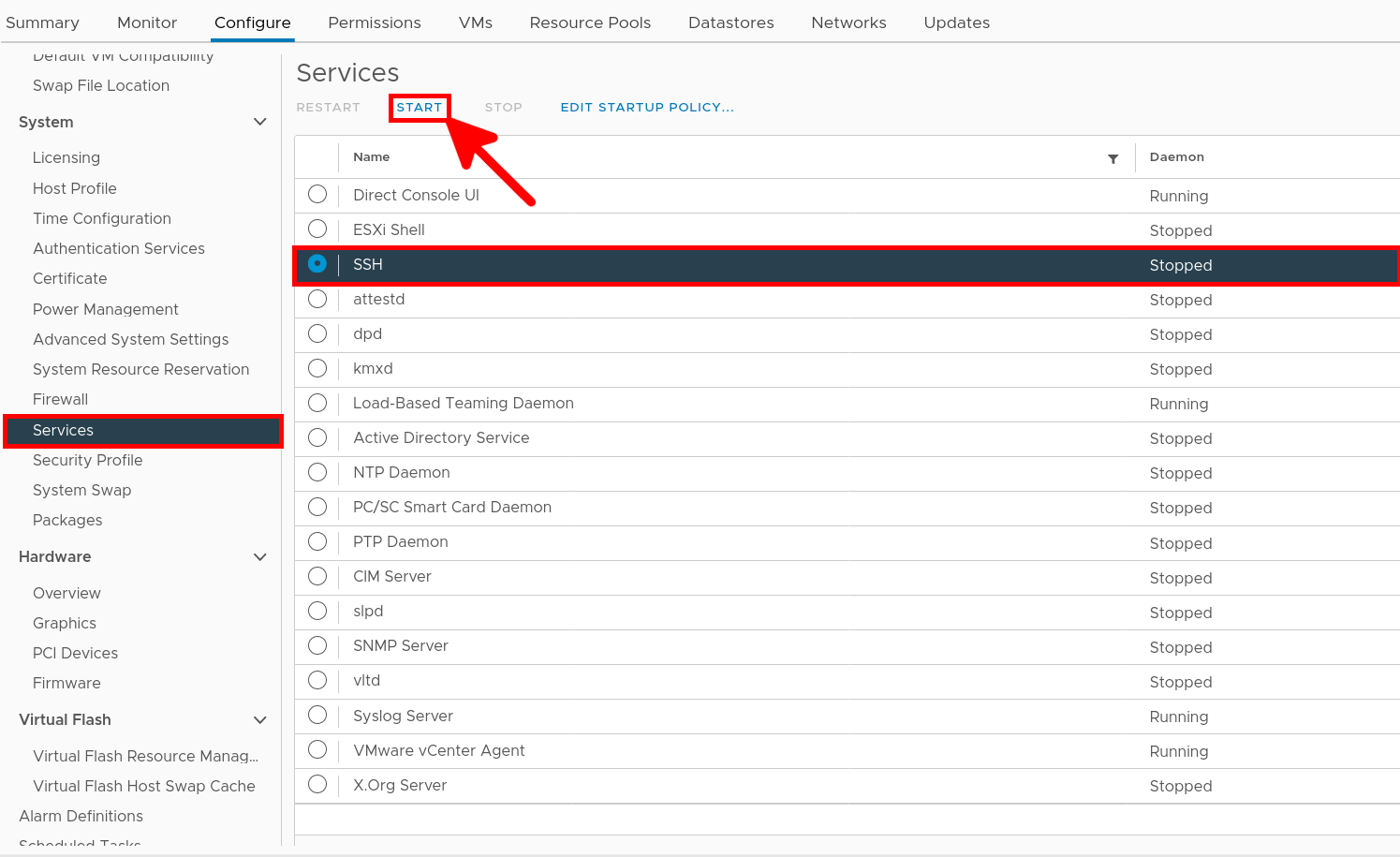
Task: Open Time Configuration settings
Action: tap(101, 218)
